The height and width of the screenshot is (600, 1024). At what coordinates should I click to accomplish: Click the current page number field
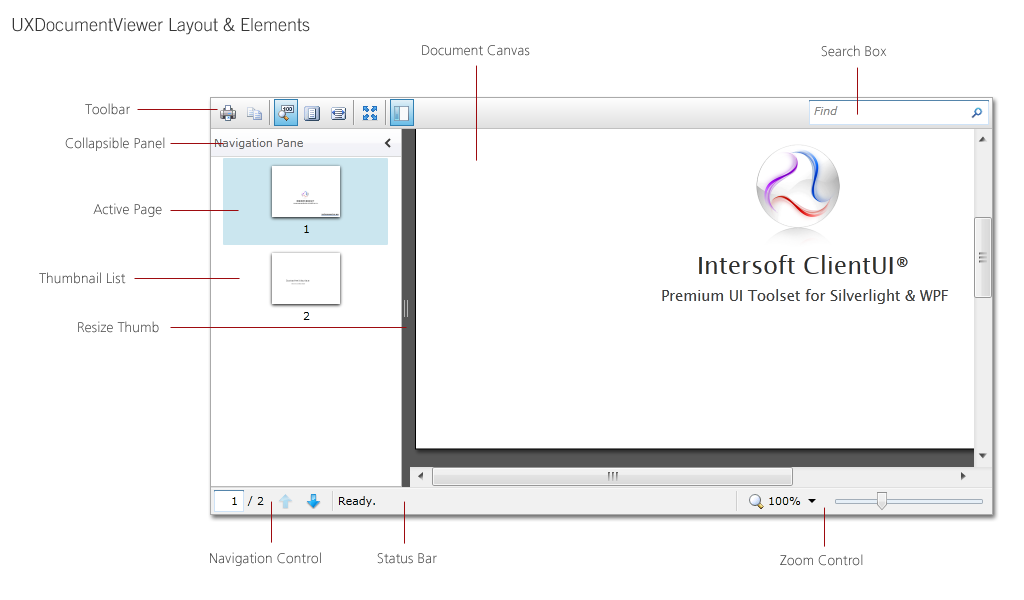[230, 501]
